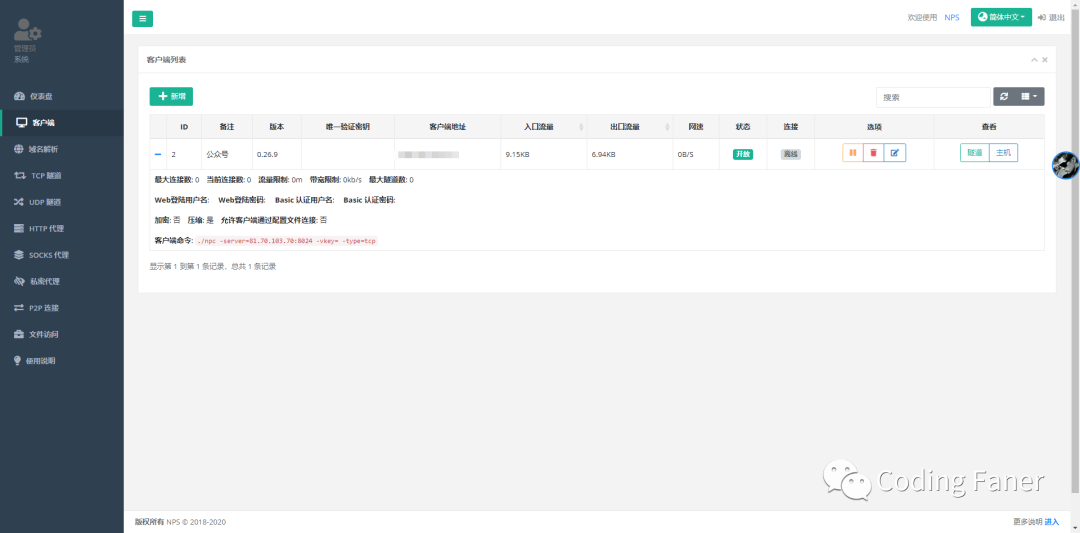This screenshot has width=1080, height=533.
Task: Select the ./npc client command text
Action: (x=287, y=241)
